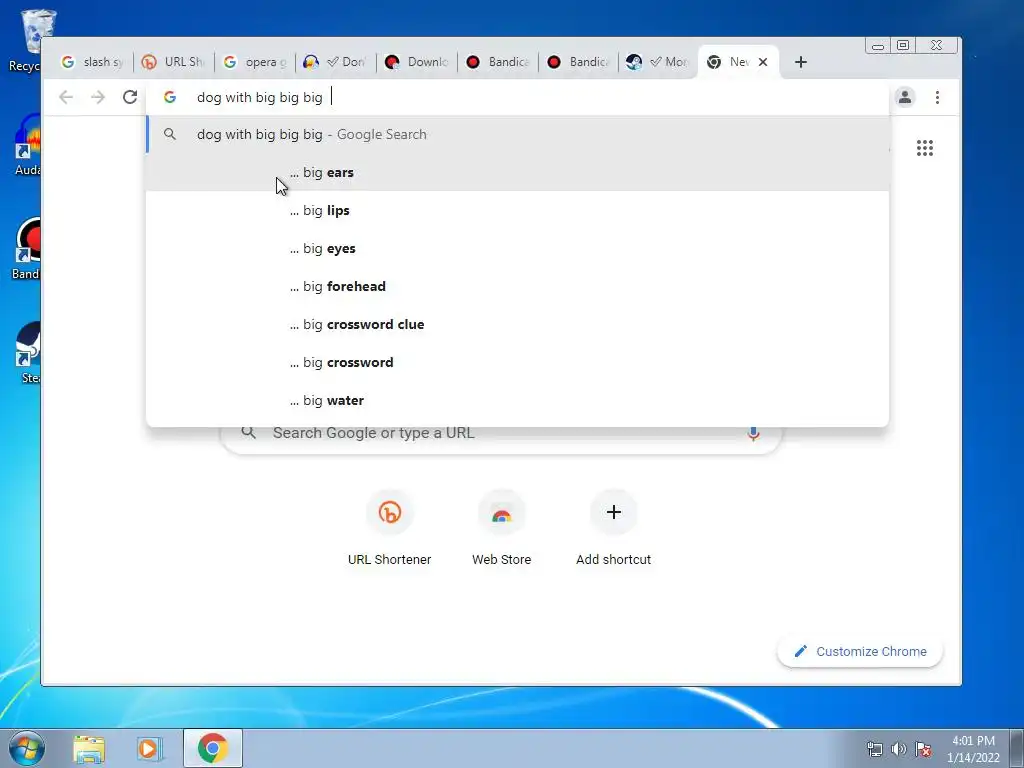The image size is (1024, 768).
Task: Open the URL Shortener shortcut icon
Action: pyautogui.click(x=390, y=513)
